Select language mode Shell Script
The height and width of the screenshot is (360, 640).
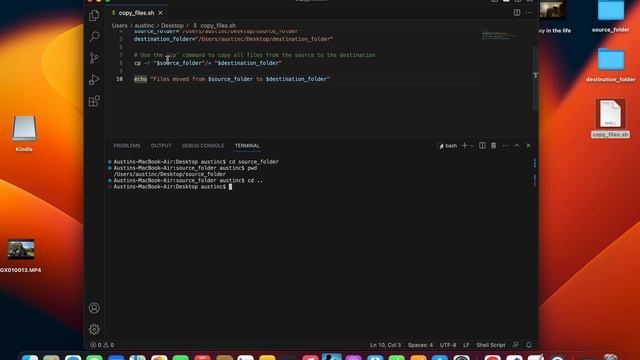491,345
